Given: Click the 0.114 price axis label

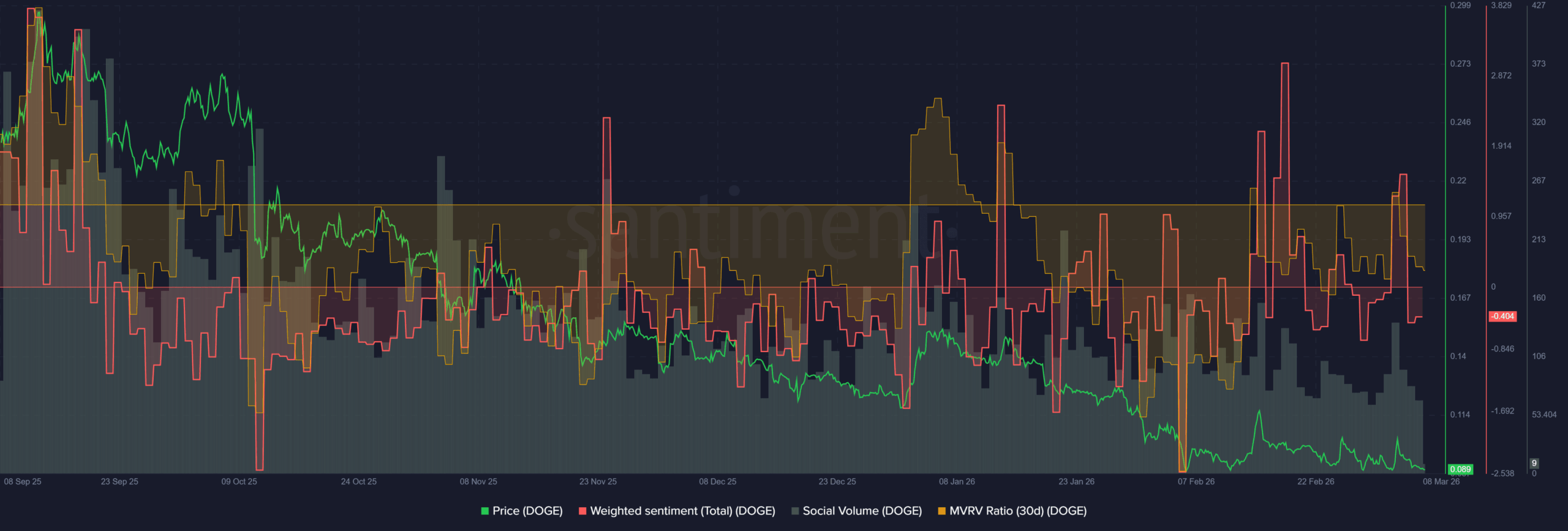Looking at the screenshot, I should (x=1460, y=415).
